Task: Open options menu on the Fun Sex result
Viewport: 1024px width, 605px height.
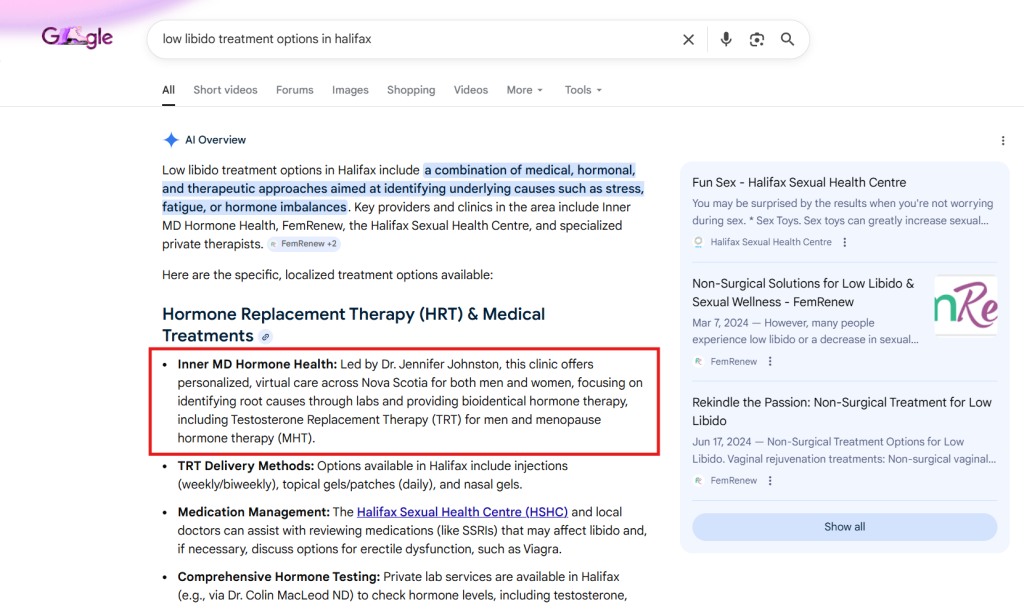Action: [x=845, y=241]
